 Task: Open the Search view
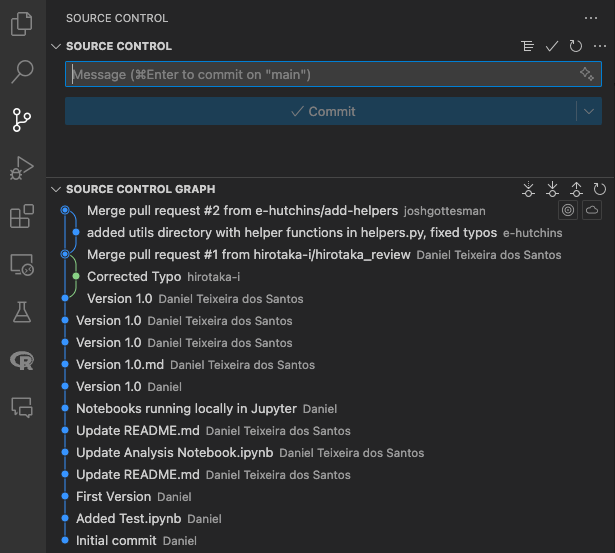22,72
